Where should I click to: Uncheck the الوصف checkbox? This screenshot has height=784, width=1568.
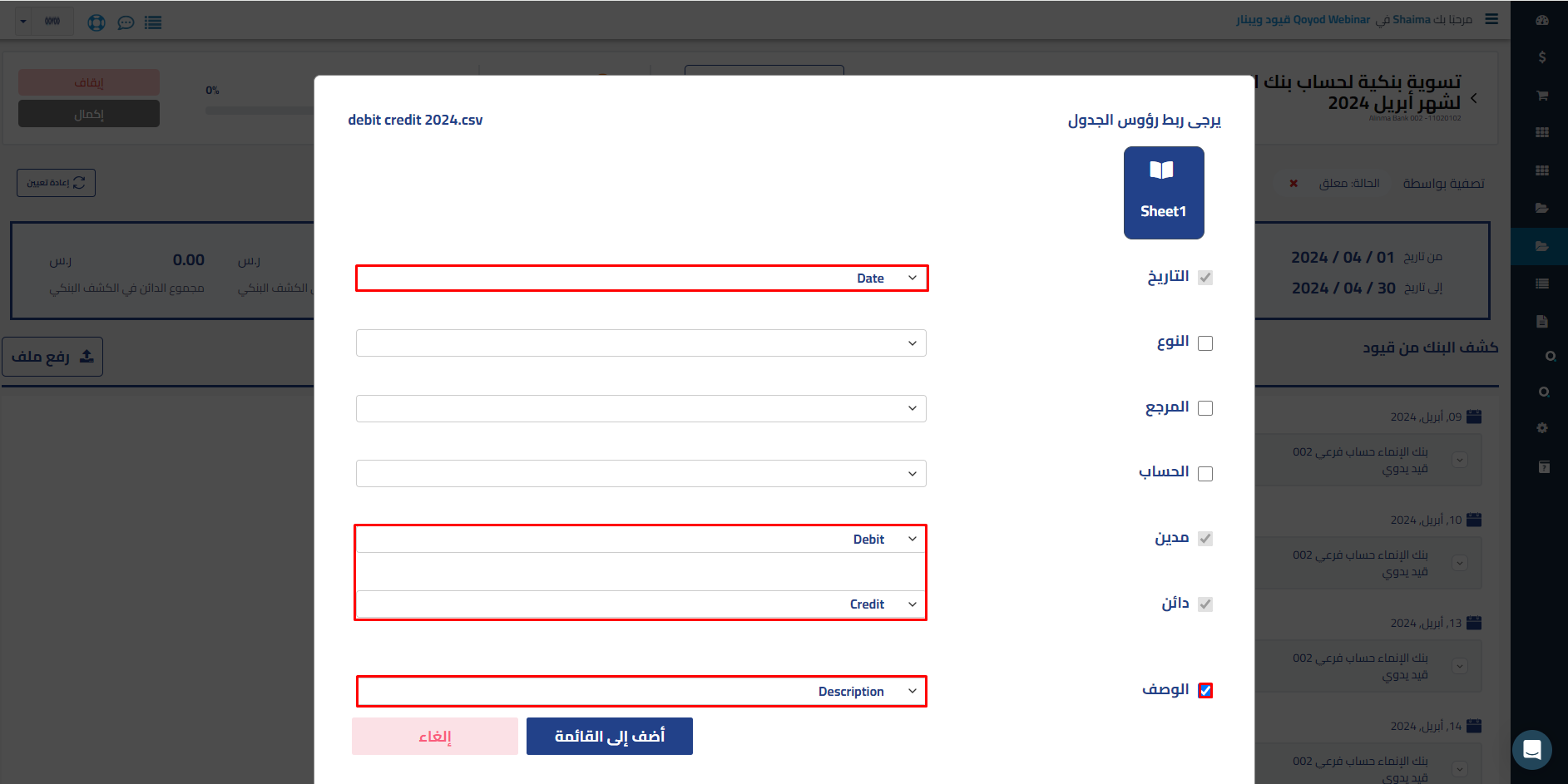(1204, 690)
